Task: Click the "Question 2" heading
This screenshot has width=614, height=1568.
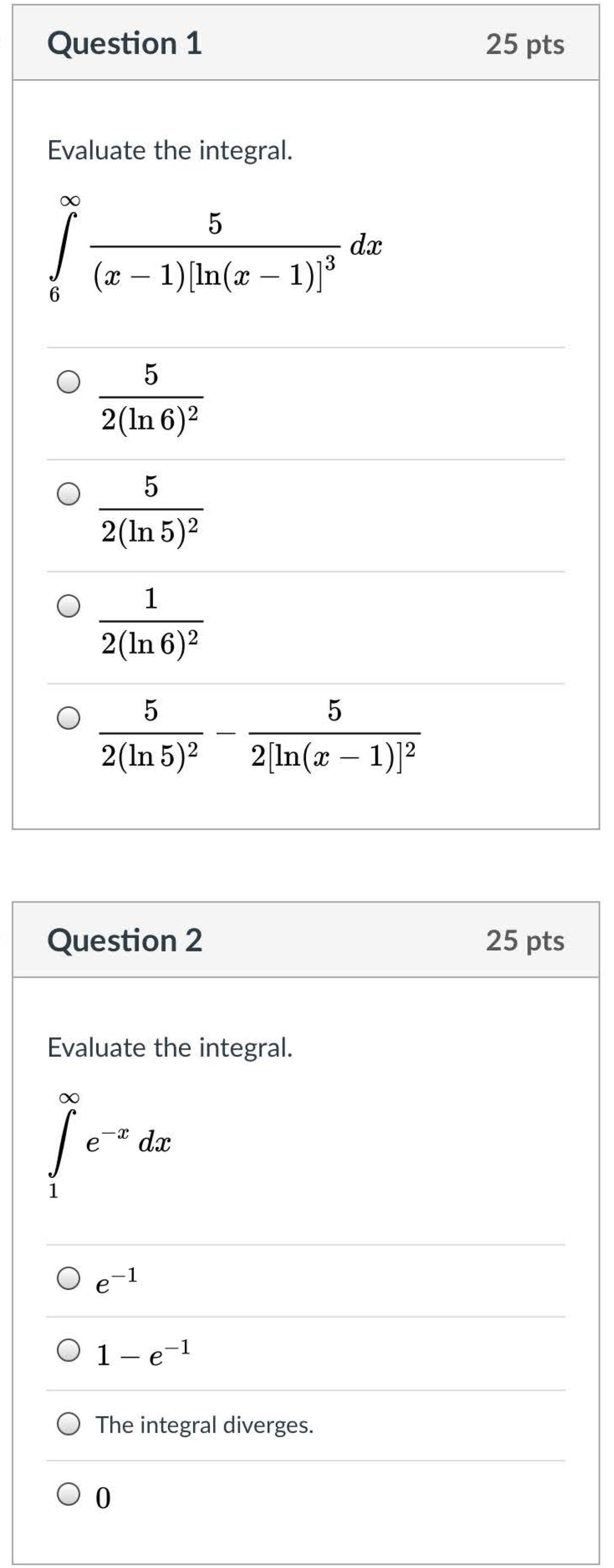Action: click(125, 940)
